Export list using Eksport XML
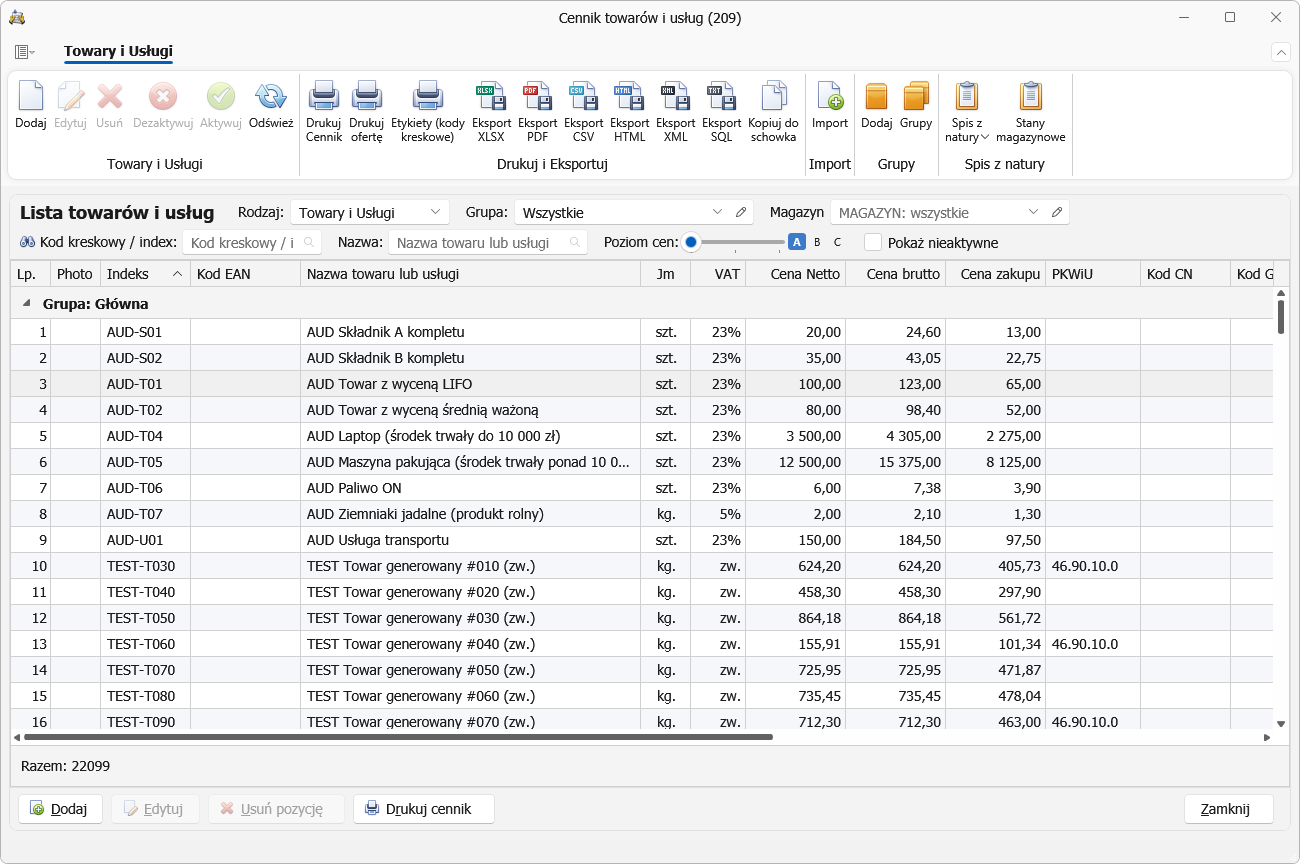The image size is (1300, 864). (x=676, y=97)
